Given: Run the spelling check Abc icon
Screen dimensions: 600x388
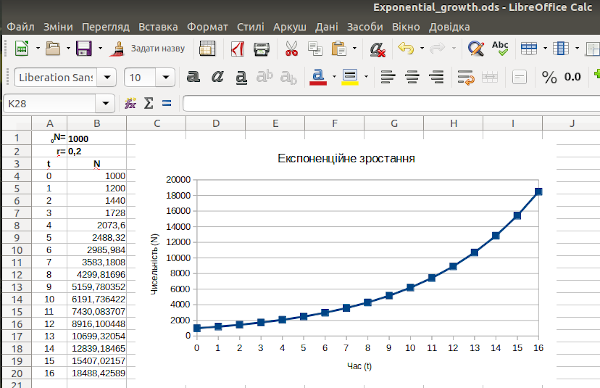Looking at the screenshot, I should (x=500, y=49).
